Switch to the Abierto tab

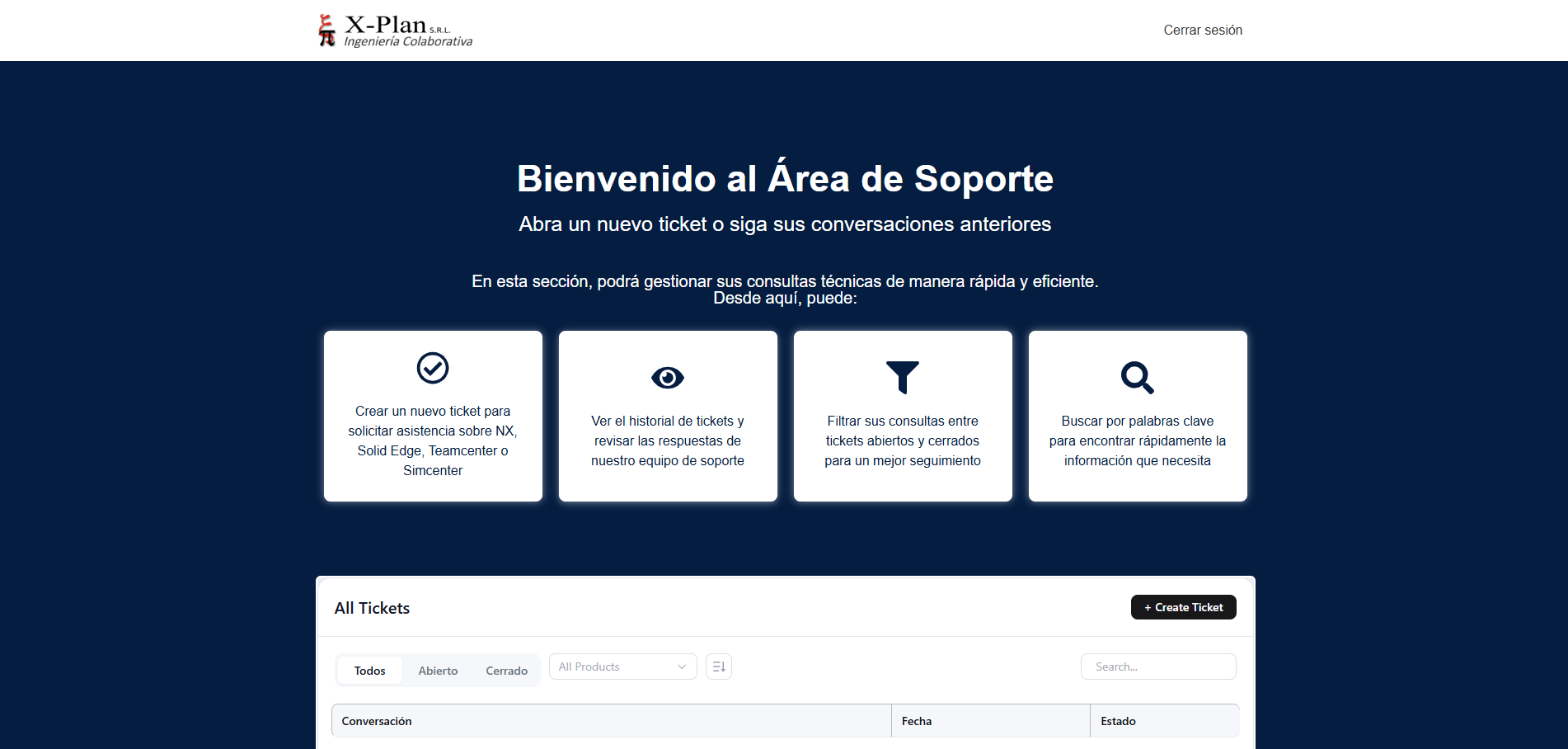point(438,671)
